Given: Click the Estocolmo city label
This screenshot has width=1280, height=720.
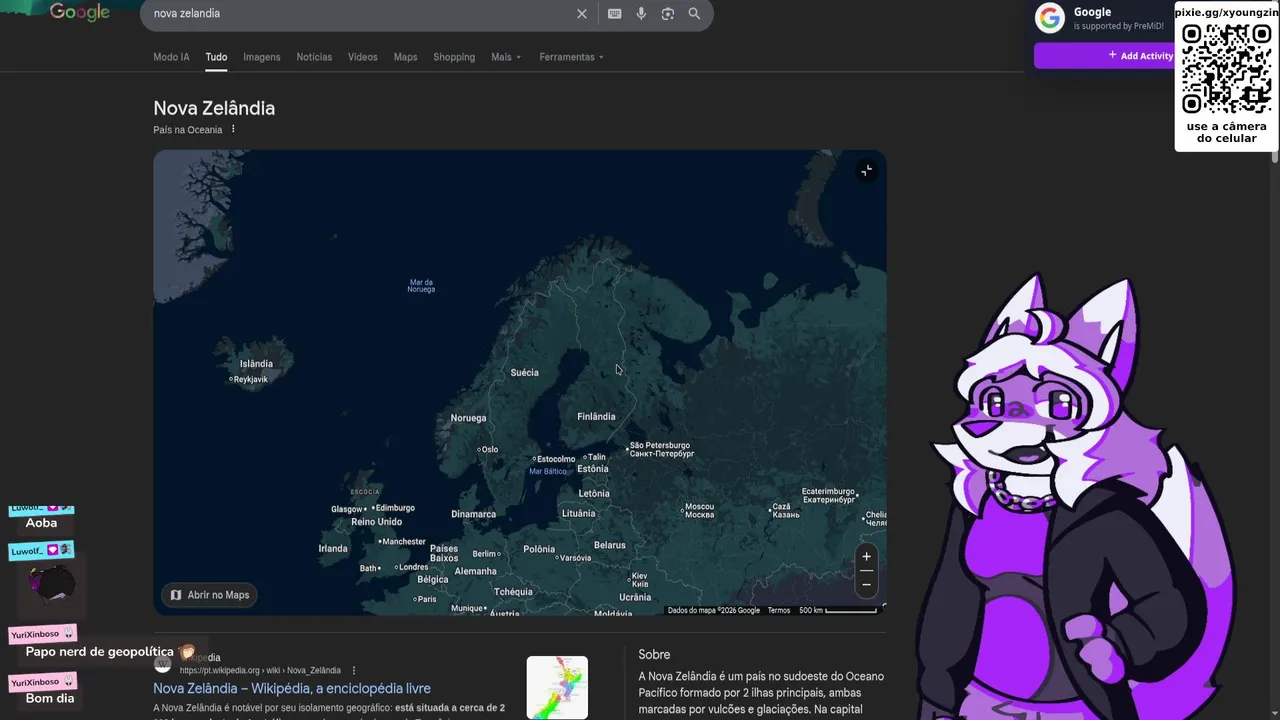Looking at the screenshot, I should (554, 459).
